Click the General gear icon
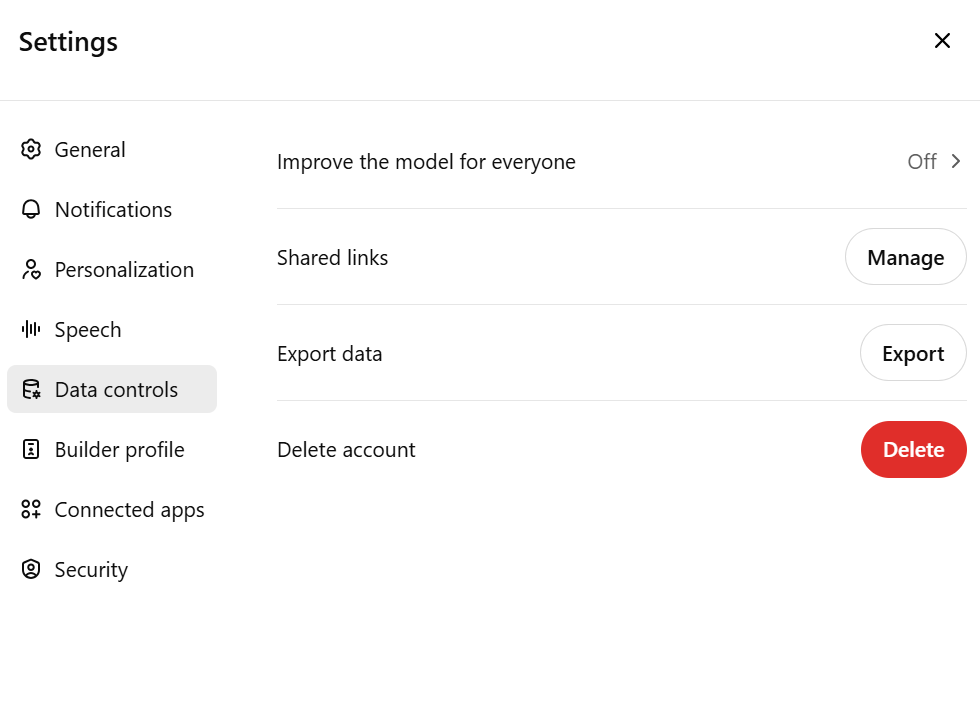Screen dimensions: 980x721 click(31, 150)
